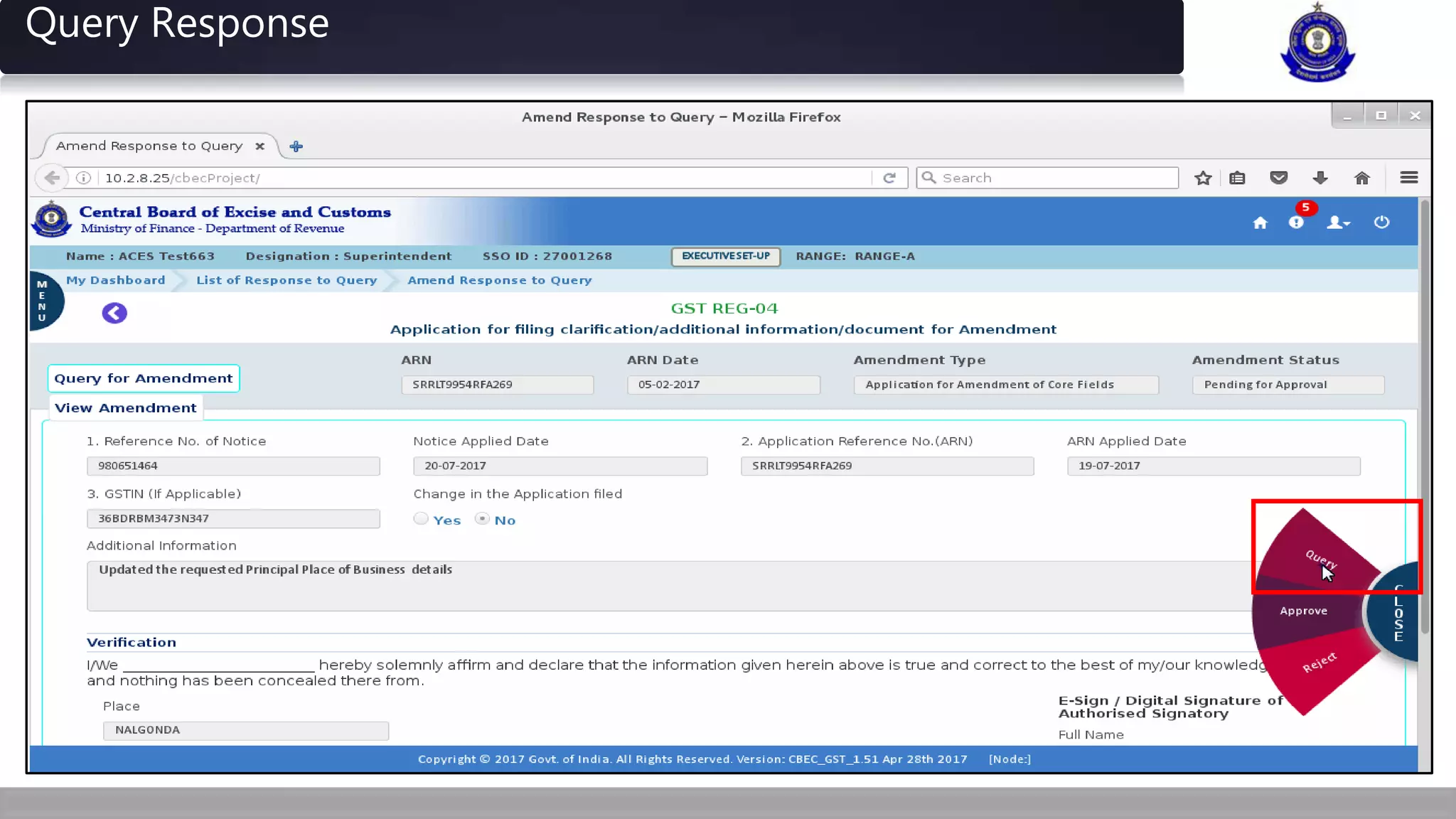Open the View Amendment tab
The height and width of the screenshot is (819, 1456).
click(126, 408)
